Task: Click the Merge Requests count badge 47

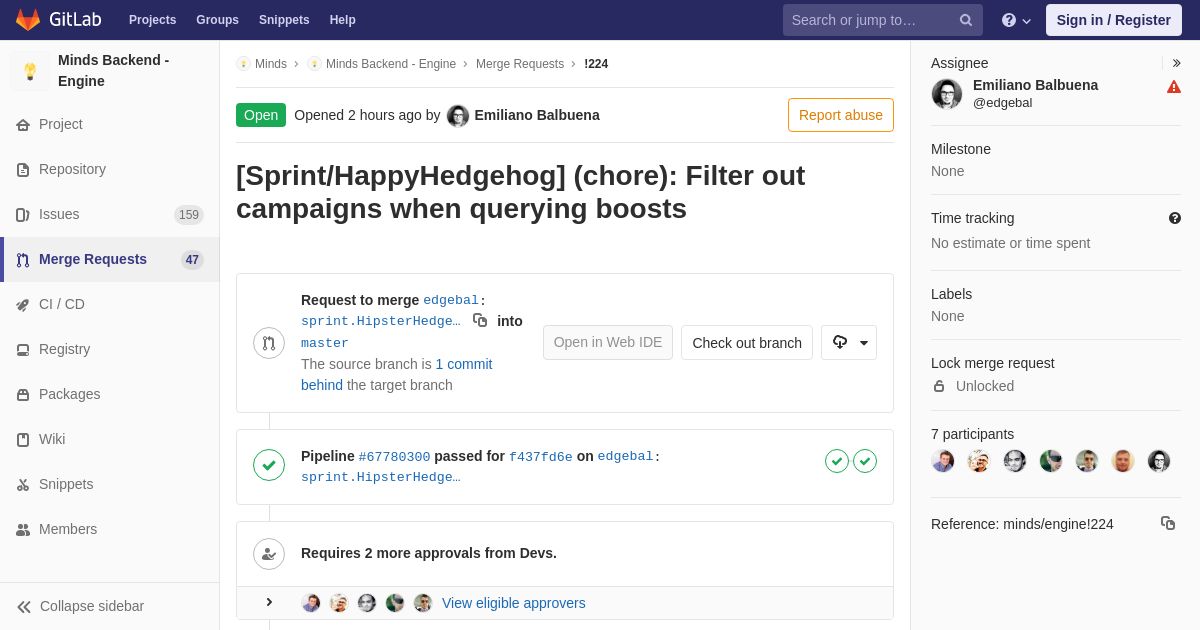Action: [x=192, y=260]
